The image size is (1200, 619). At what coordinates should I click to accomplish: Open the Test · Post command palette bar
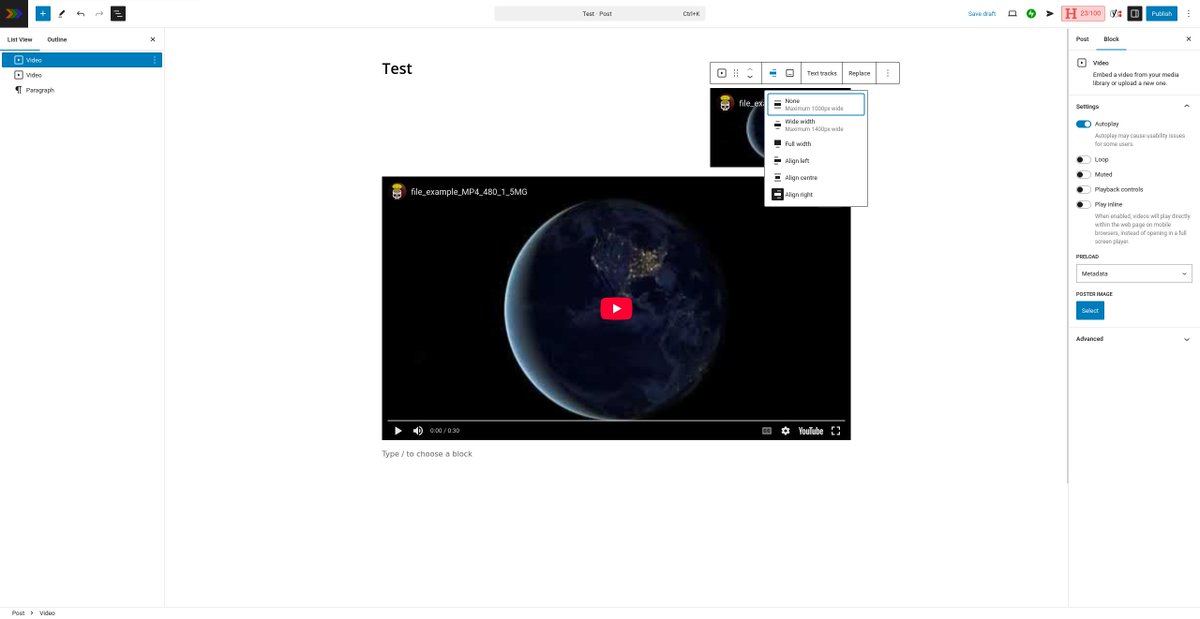pyautogui.click(x=599, y=14)
